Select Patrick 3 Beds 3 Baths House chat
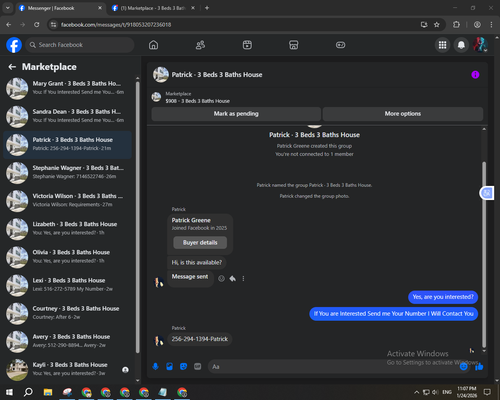The width and height of the screenshot is (500, 400). tap(67, 145)
